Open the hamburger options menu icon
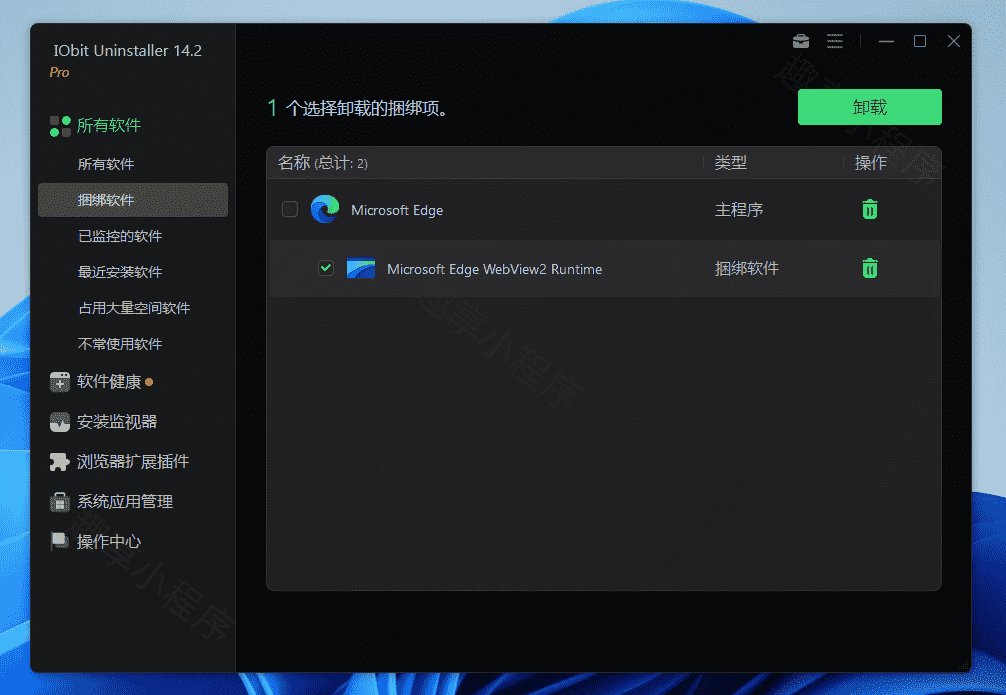Image resolution: width=1006 pixels, height=695 pixels. point(835,42)
